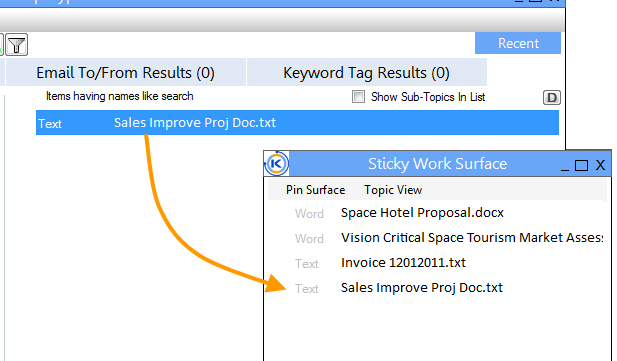The width and height of the screenshot is (617, 361).
Task: Maximize the Sticky Work Surface window
Action: click(581, 165)
